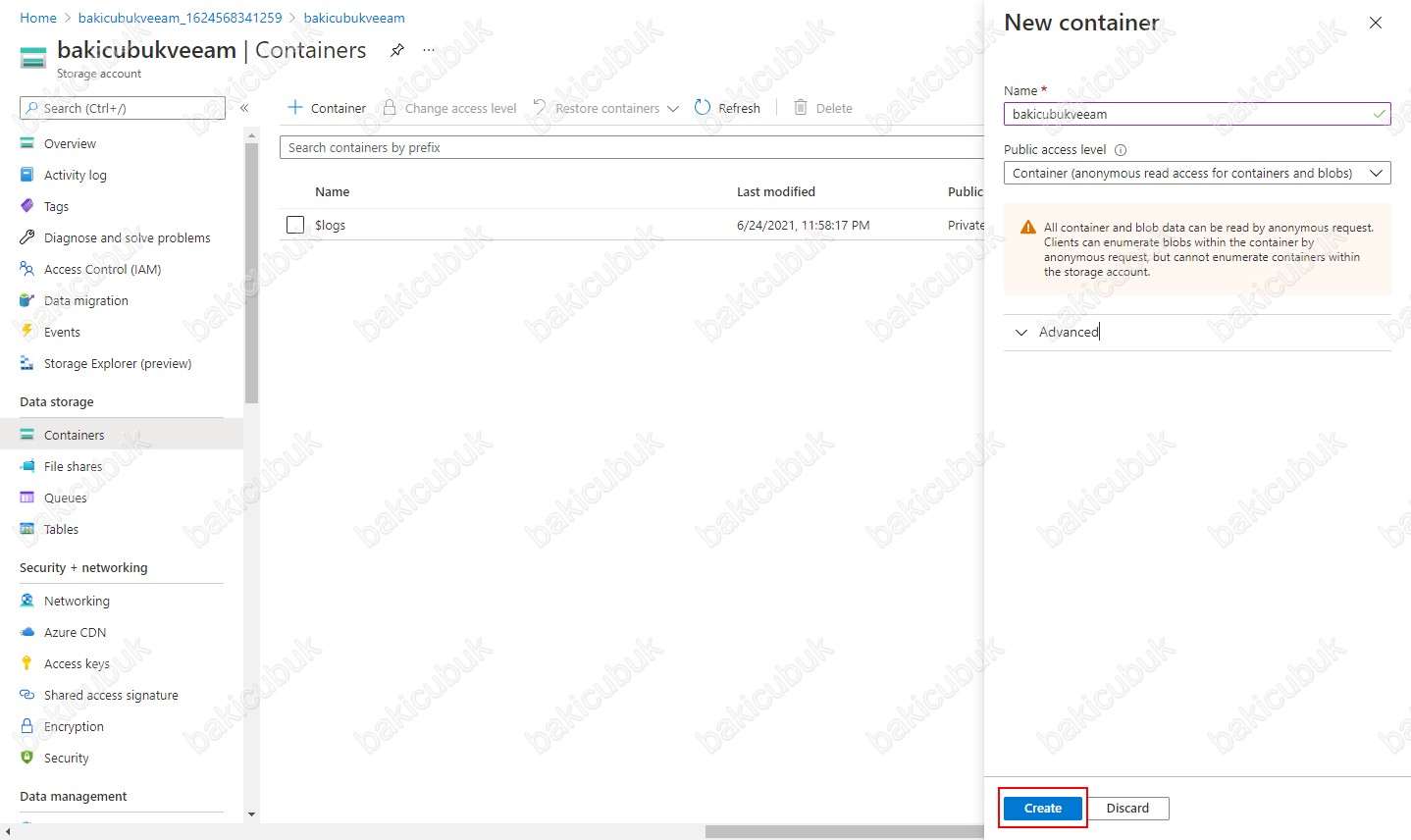This screenshot has width=1411, height=840.
Task: Open bakicubukveeam_1624568341259 breadcrumb link
Action: pyautogui.click(x=180, y=18)
